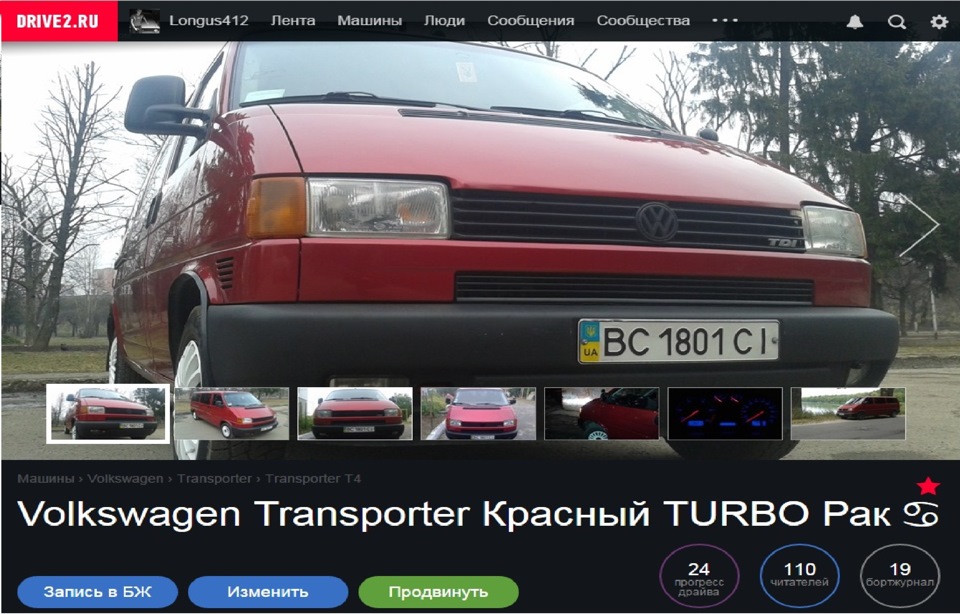Screen dimensions: 960x614
Task: Select the first highlighted van thumbnail
Action: (x=107, y=413)
